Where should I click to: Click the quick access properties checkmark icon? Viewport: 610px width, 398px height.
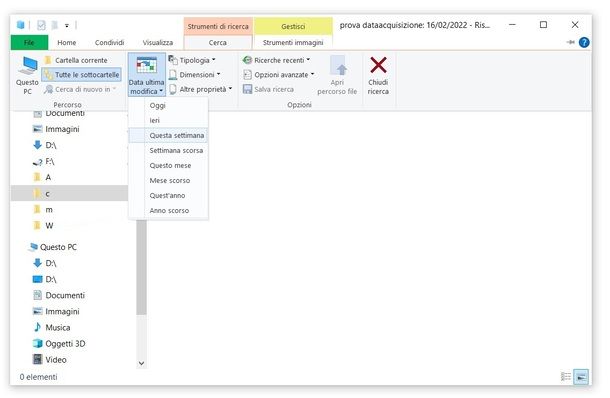click(41, 25)
